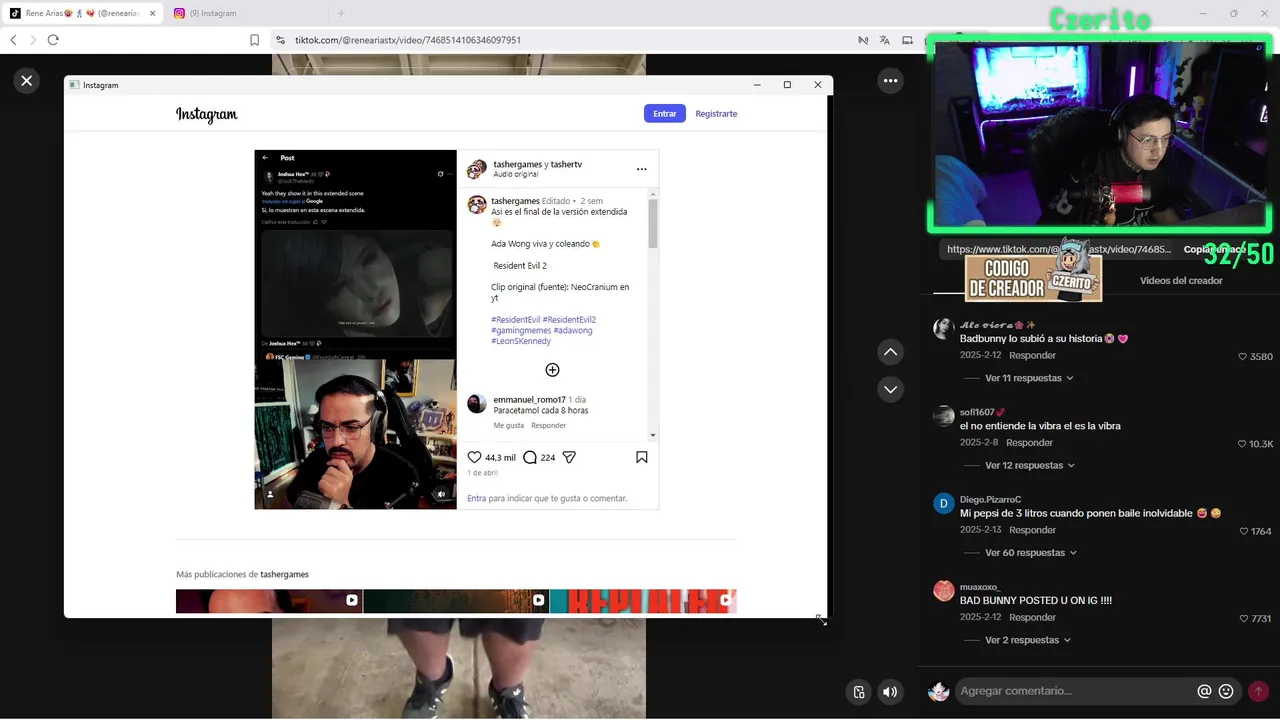
Task: Expand Ver 2 respuestas replies
Action: point(1028,640)
